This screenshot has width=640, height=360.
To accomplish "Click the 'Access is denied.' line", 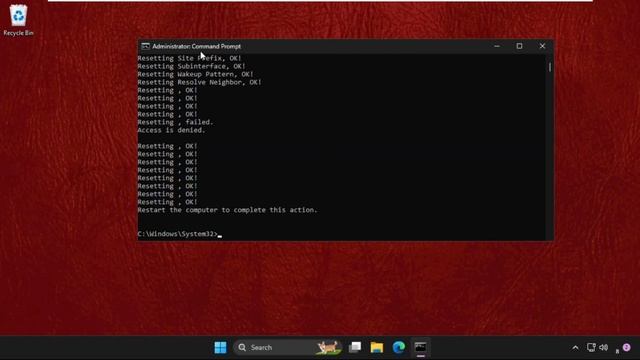I will [171, 130].
